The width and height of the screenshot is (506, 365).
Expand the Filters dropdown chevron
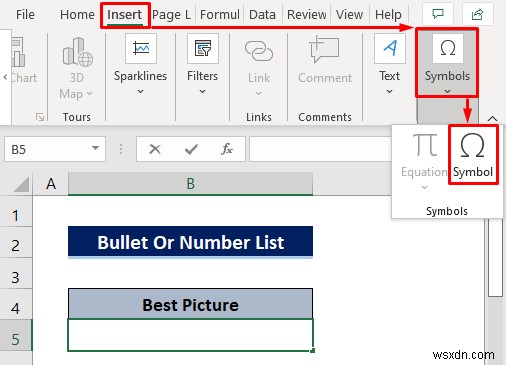(x=202, y=91)
